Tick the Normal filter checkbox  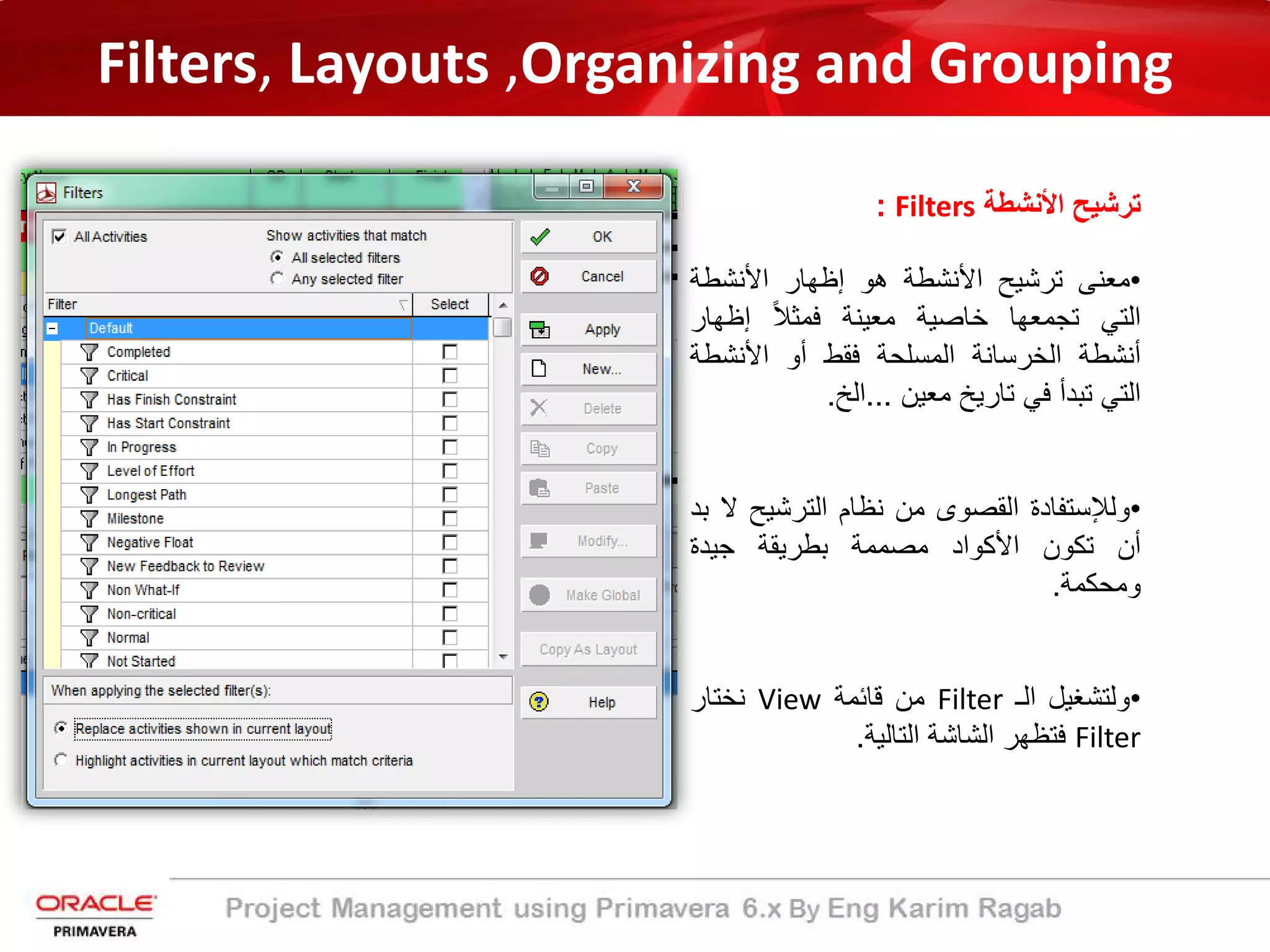point(450,638)
